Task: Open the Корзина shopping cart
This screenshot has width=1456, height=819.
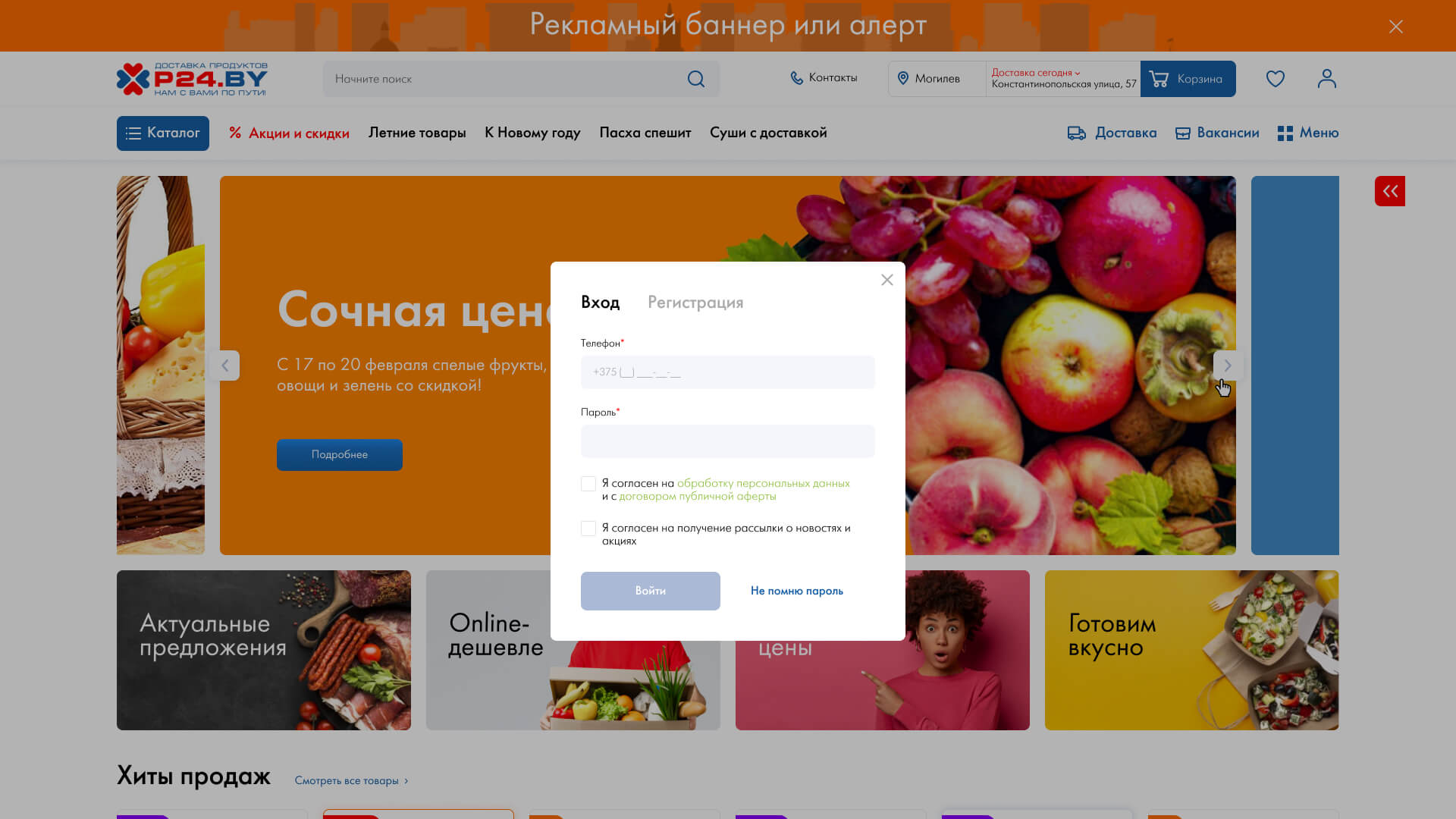Action: pyautogui.click(x=1188, y=79)
